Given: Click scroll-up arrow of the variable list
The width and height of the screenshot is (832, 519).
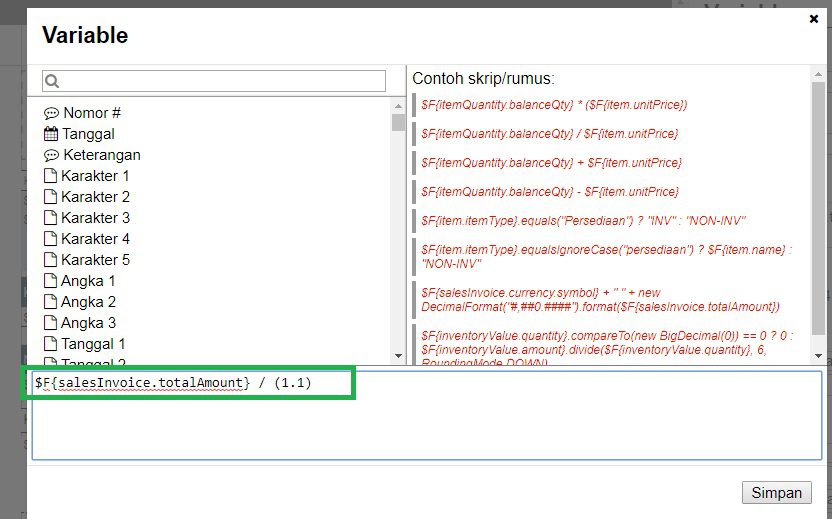Looking at the screenshot, I should [x=398, y=104].
